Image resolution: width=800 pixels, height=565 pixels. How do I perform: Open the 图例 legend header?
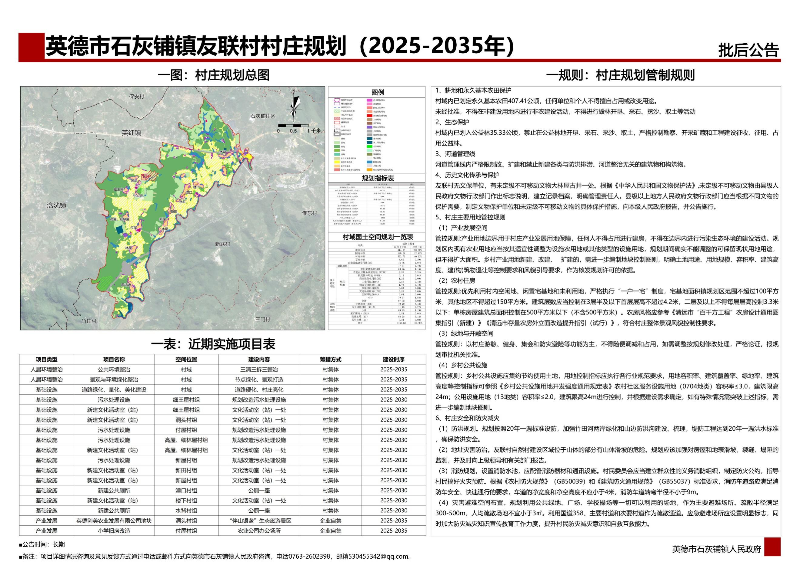[x=379, y=91]
